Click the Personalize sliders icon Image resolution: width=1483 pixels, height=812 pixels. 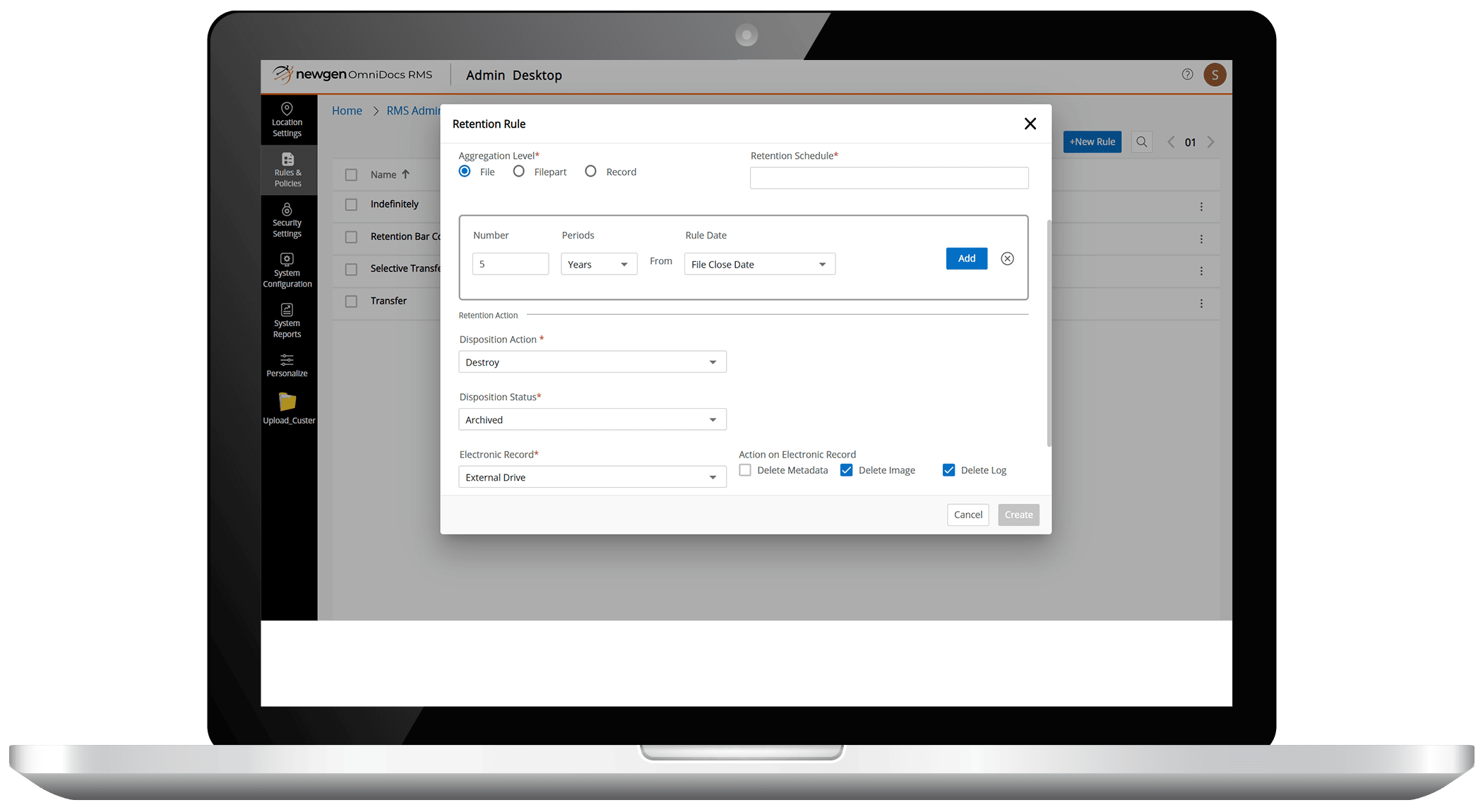(x=287, y=359)
